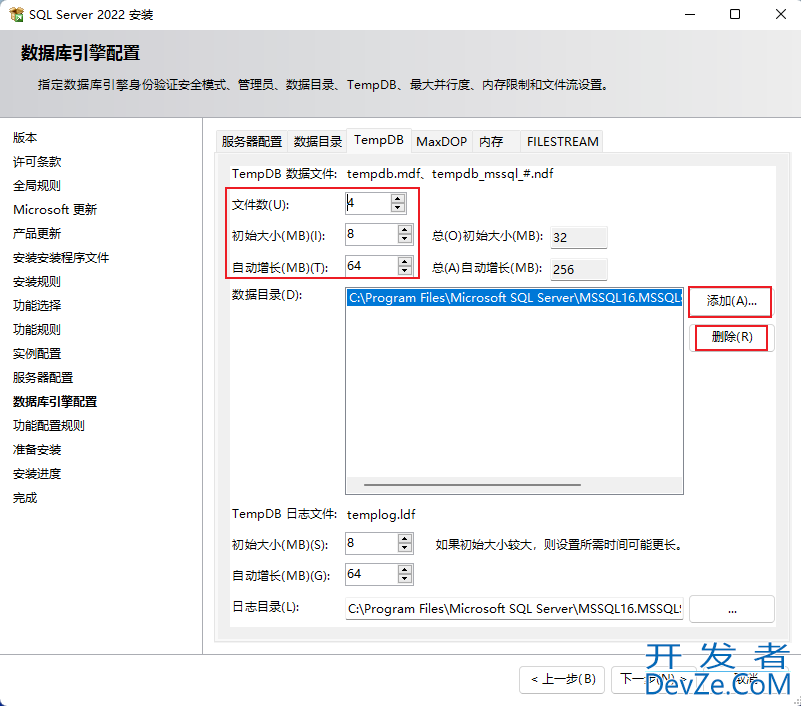The image size is (801, 706).
Task: Click templog.ldf log file name text
Action: 381,514
